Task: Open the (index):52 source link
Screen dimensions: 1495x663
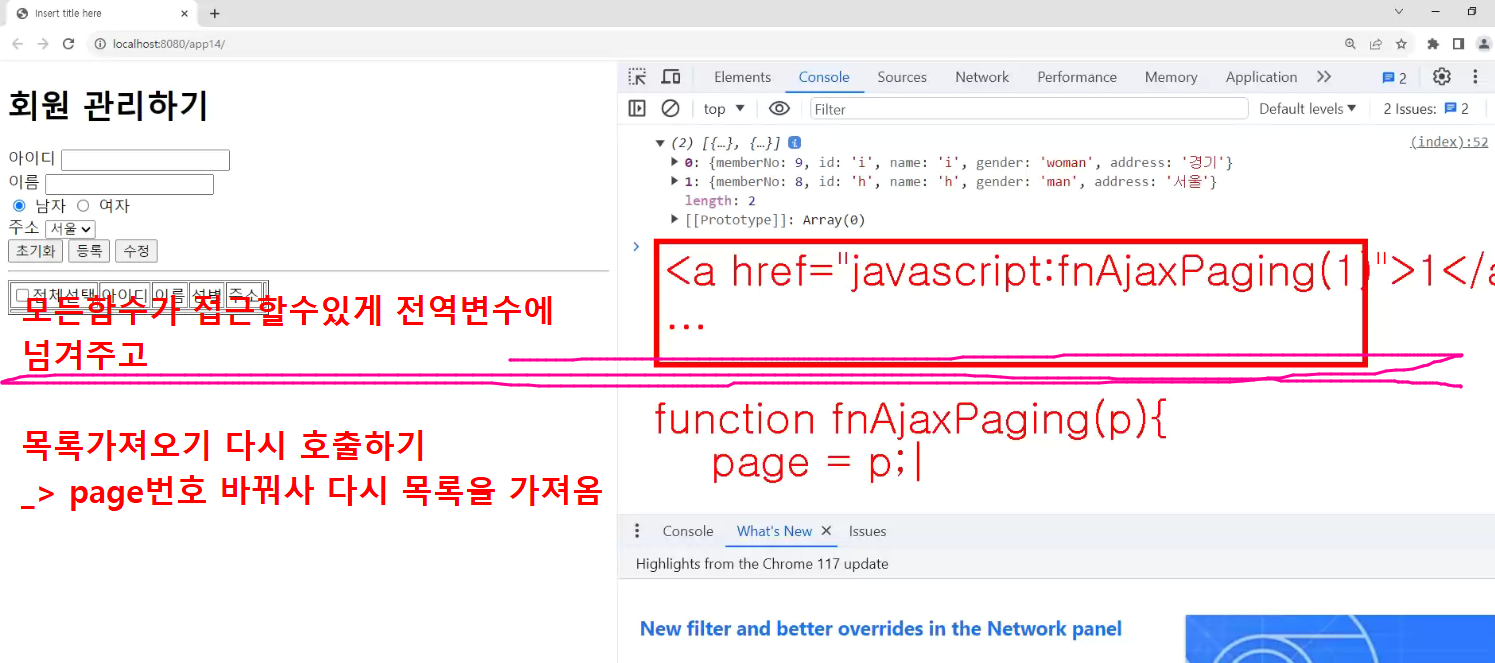Action: [x=1449, y=142]
